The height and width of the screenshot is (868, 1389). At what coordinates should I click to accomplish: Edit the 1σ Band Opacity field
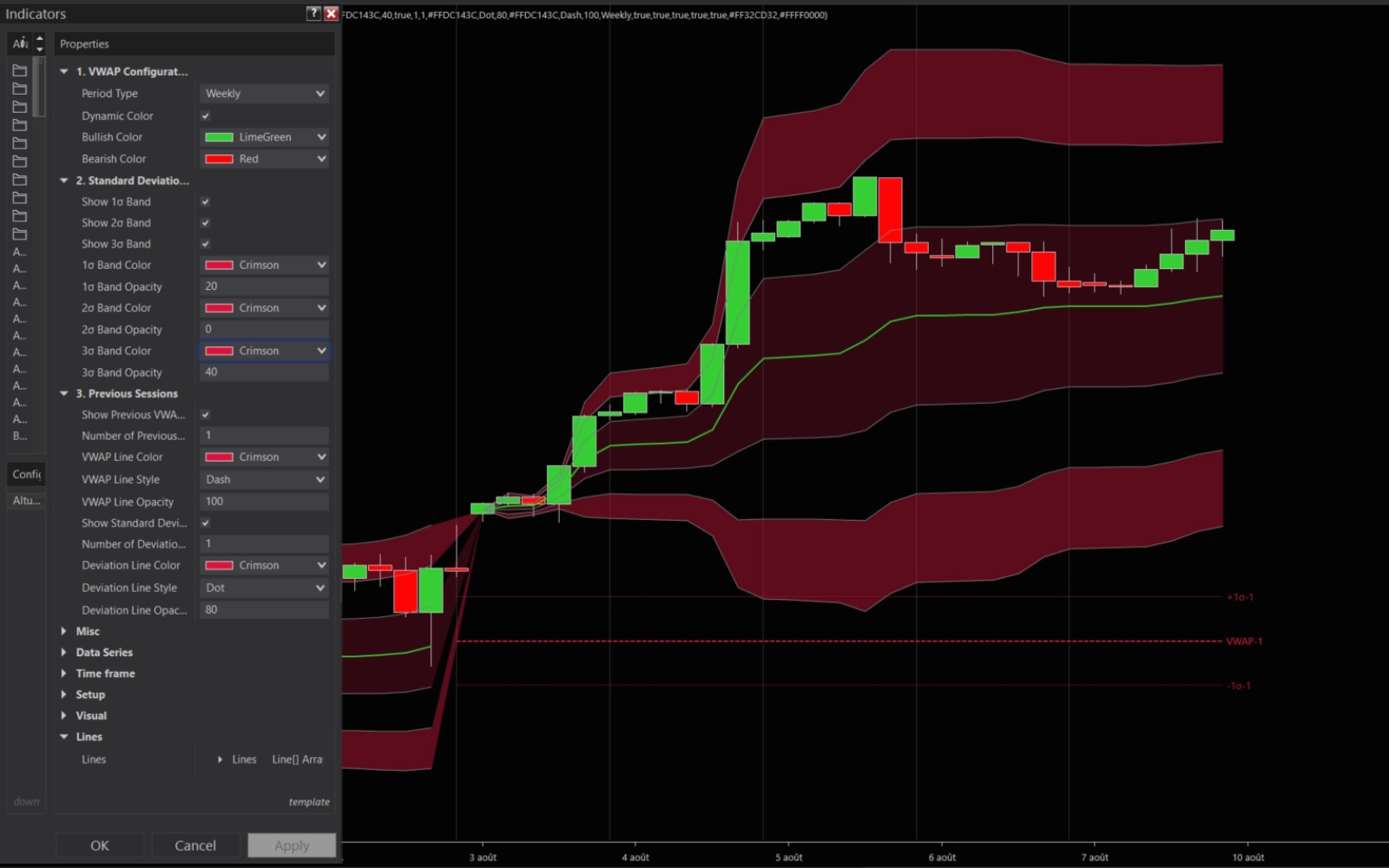264,286
